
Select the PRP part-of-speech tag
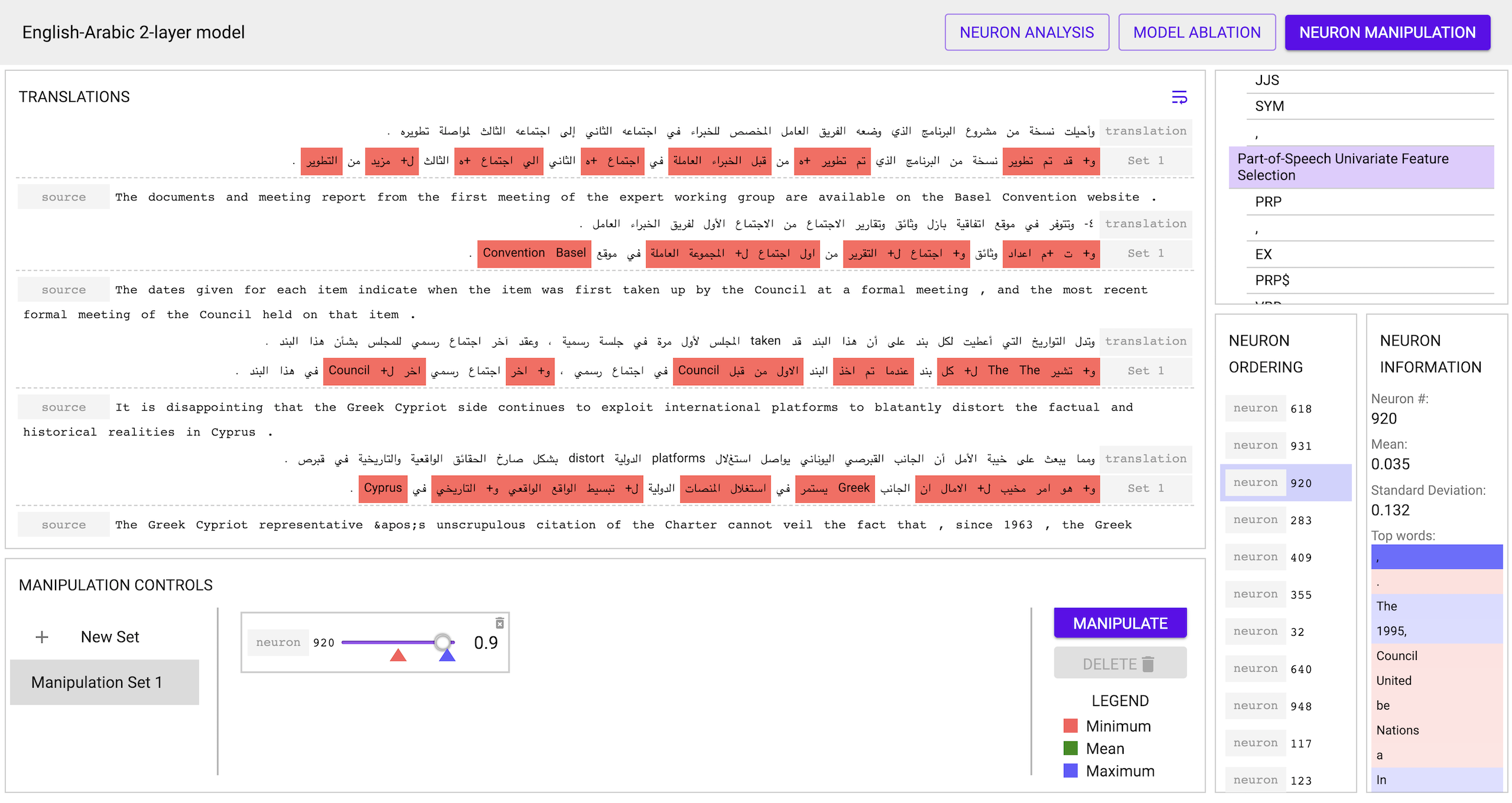coord(1268,202)
